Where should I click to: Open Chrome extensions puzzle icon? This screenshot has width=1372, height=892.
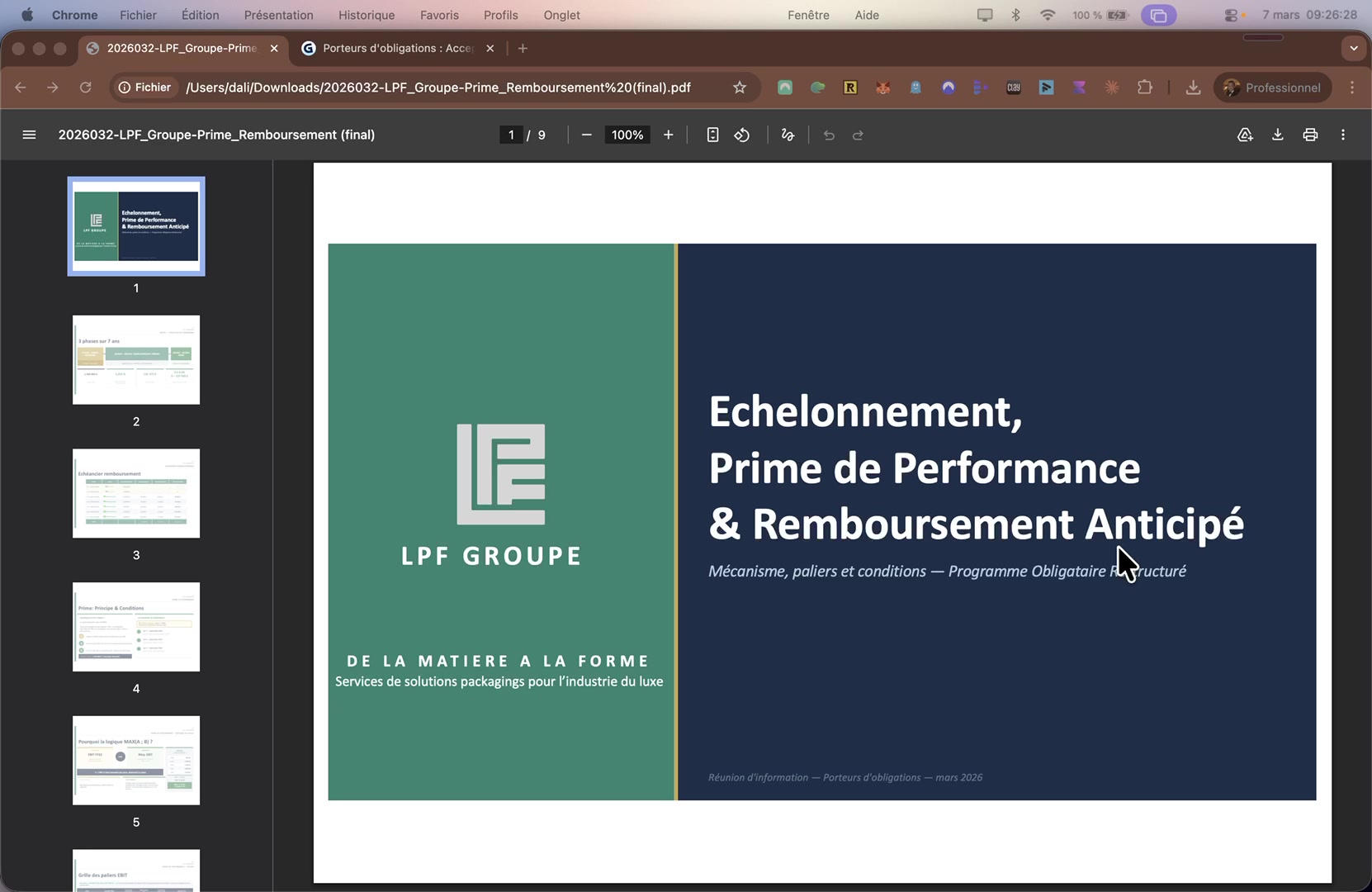tap(1145, 88)
